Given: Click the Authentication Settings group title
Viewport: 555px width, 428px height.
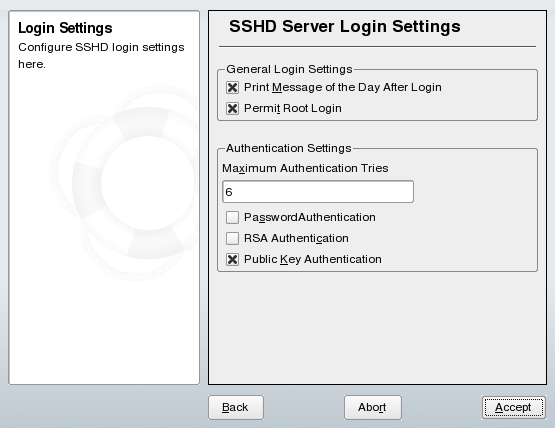Looking at the screenshot, I should pos(288,148).
